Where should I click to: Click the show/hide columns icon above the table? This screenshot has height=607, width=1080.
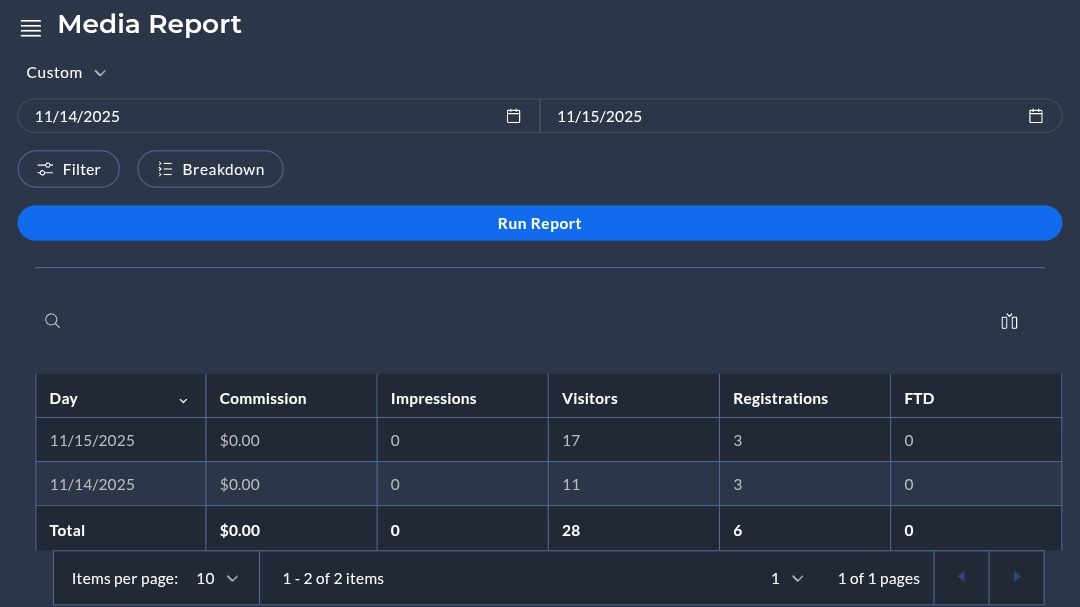pos(1009,321)
